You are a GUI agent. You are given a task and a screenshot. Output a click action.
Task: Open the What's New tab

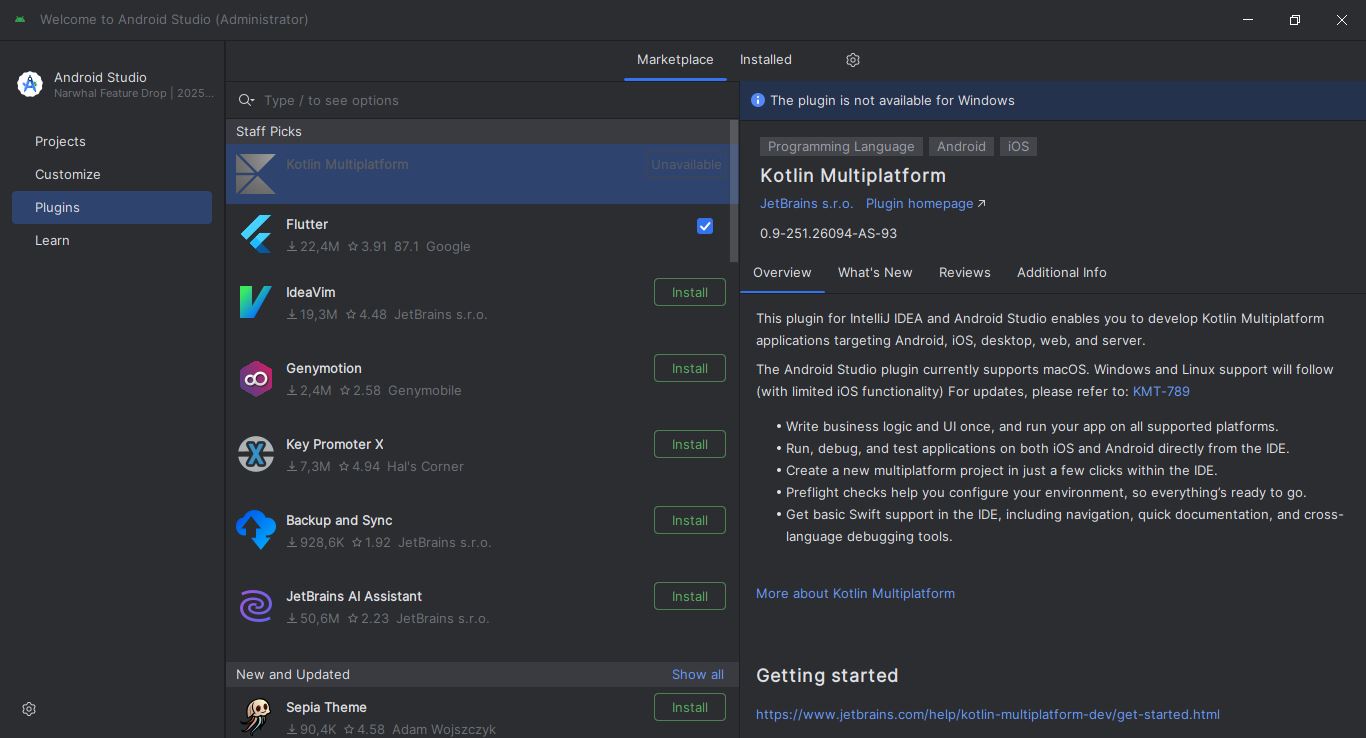[x=874, y=272]
